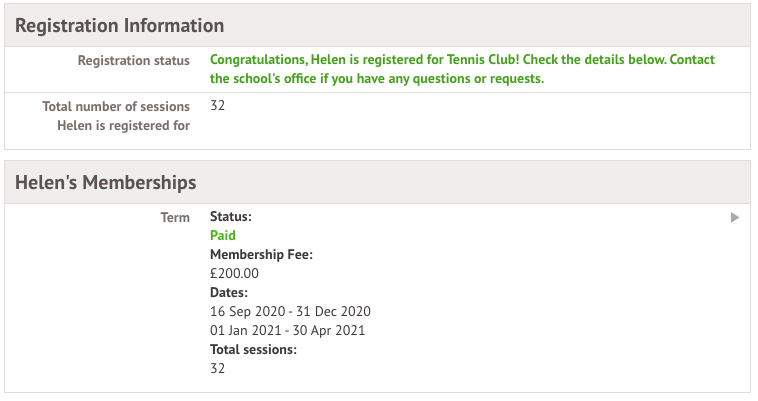Select the 01 Jan 2021 - 30 Apr 2021 date range
758x401 pixels.
click(287, 330)
